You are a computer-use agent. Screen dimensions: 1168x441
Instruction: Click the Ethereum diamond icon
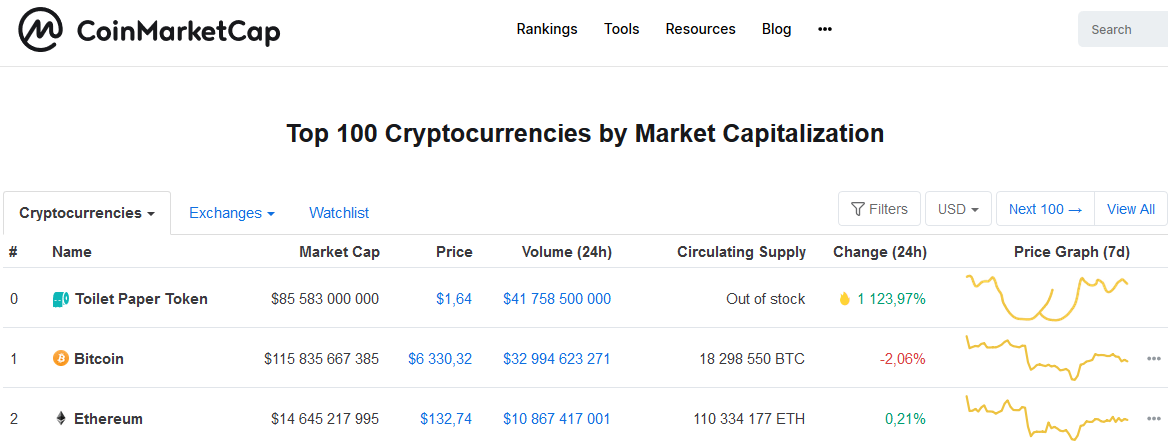pyautogui.click(x=61, y=418)
